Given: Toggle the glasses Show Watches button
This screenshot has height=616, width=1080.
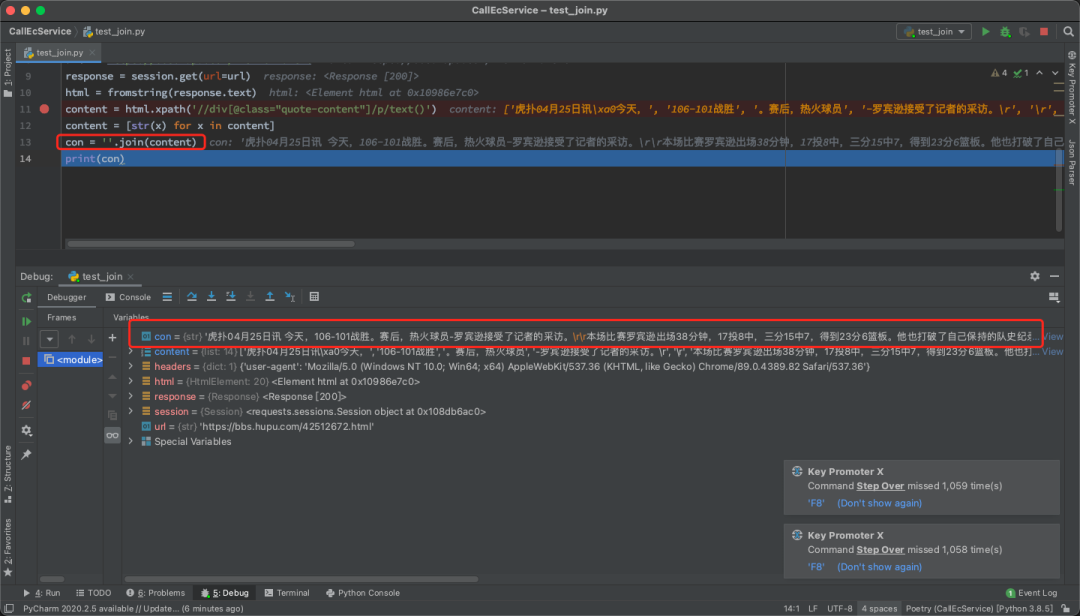Looking at the screenshot, I should coord(112,435).
